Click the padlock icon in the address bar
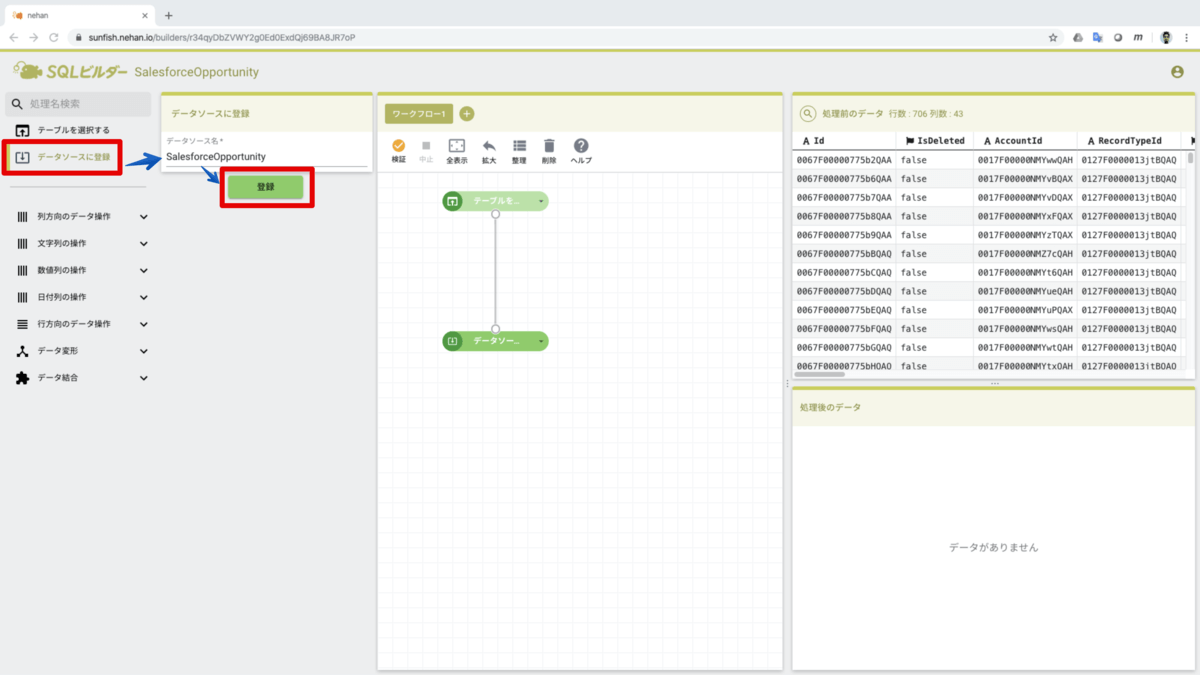The image size is (1200, 675). click(78, 37)
